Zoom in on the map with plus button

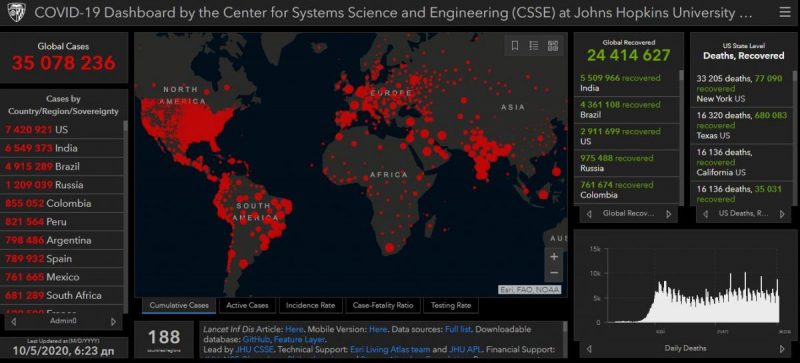pyautogui.click(x=554, y=257)
